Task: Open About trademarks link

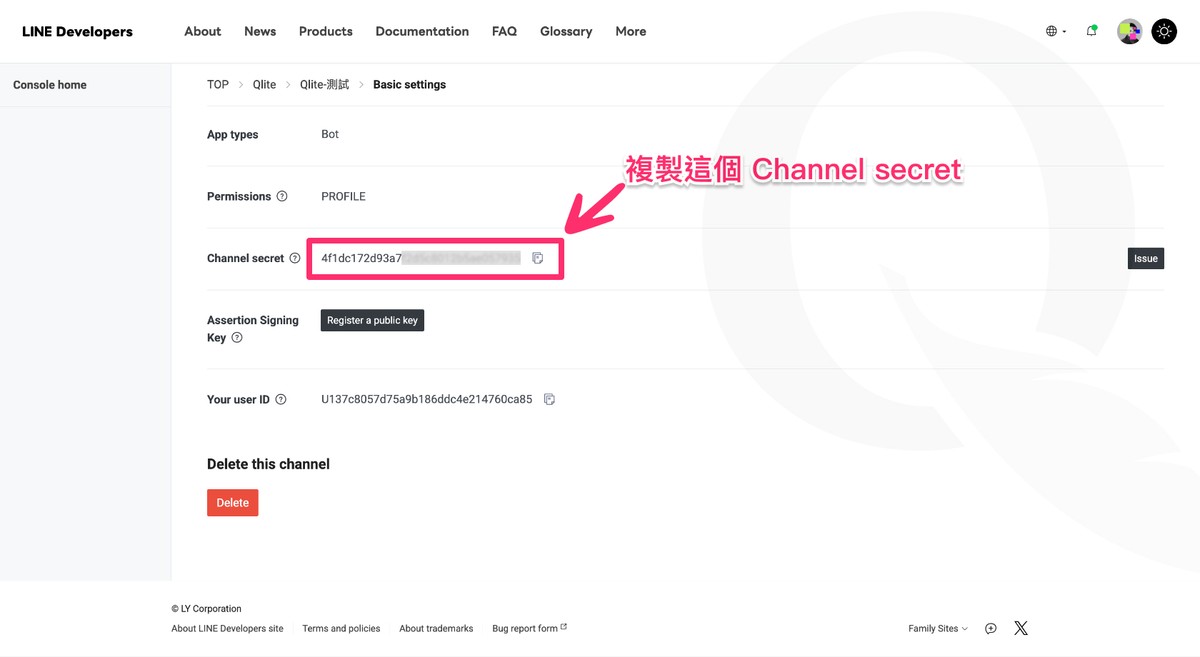Action: (x=436, y=628)
